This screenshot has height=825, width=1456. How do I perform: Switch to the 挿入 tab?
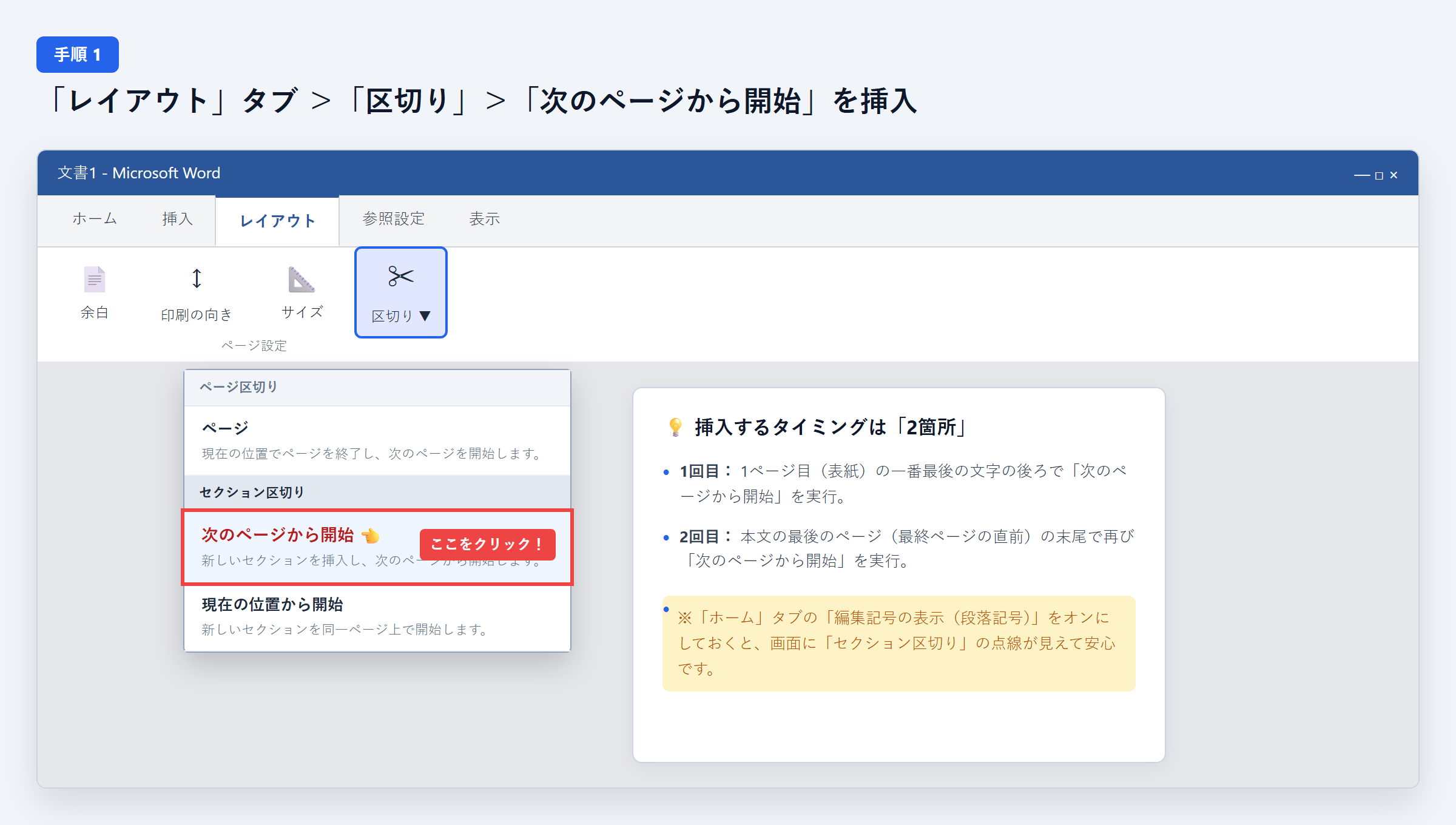tap(177, 218)
